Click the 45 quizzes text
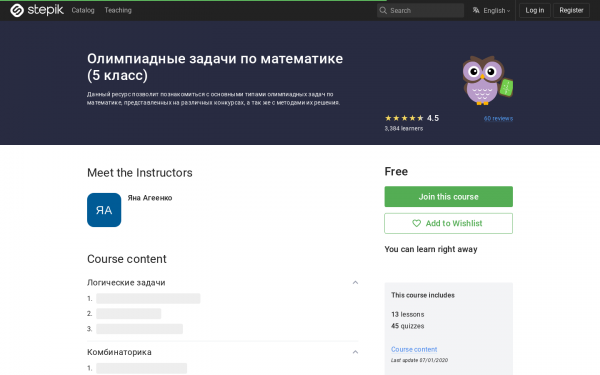Viewport: 600px width, 375px height. [408, 326]
